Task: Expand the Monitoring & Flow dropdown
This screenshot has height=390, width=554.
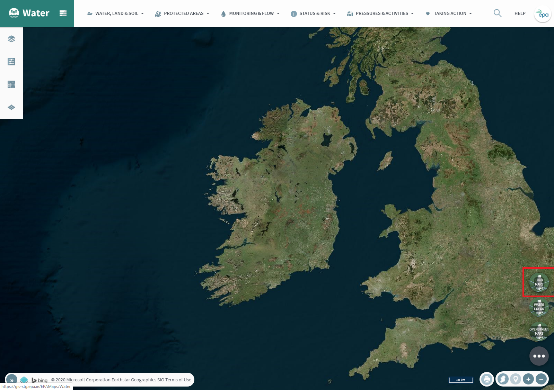Action: pos(250,13)
